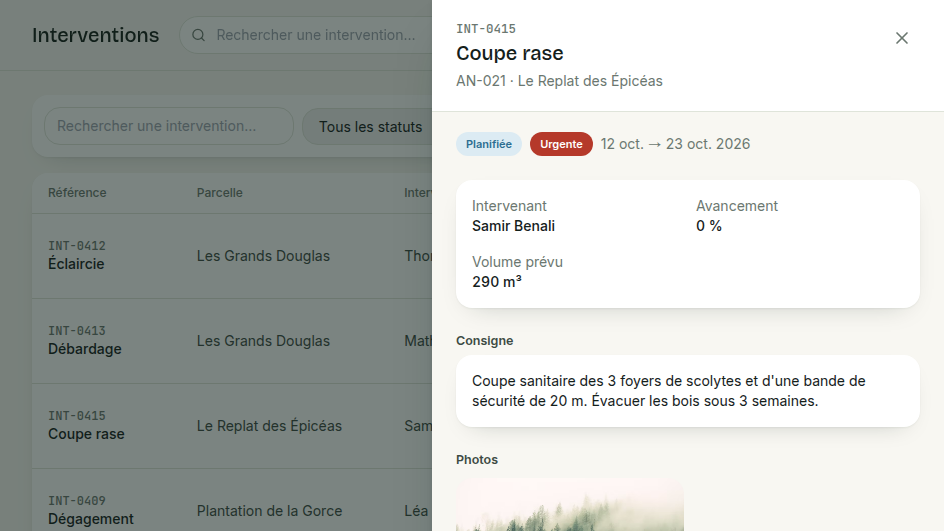Select the INT-0413 Débardage row
Image resolution: width=944 pixels, height=531 pixels.
[232, 341]
